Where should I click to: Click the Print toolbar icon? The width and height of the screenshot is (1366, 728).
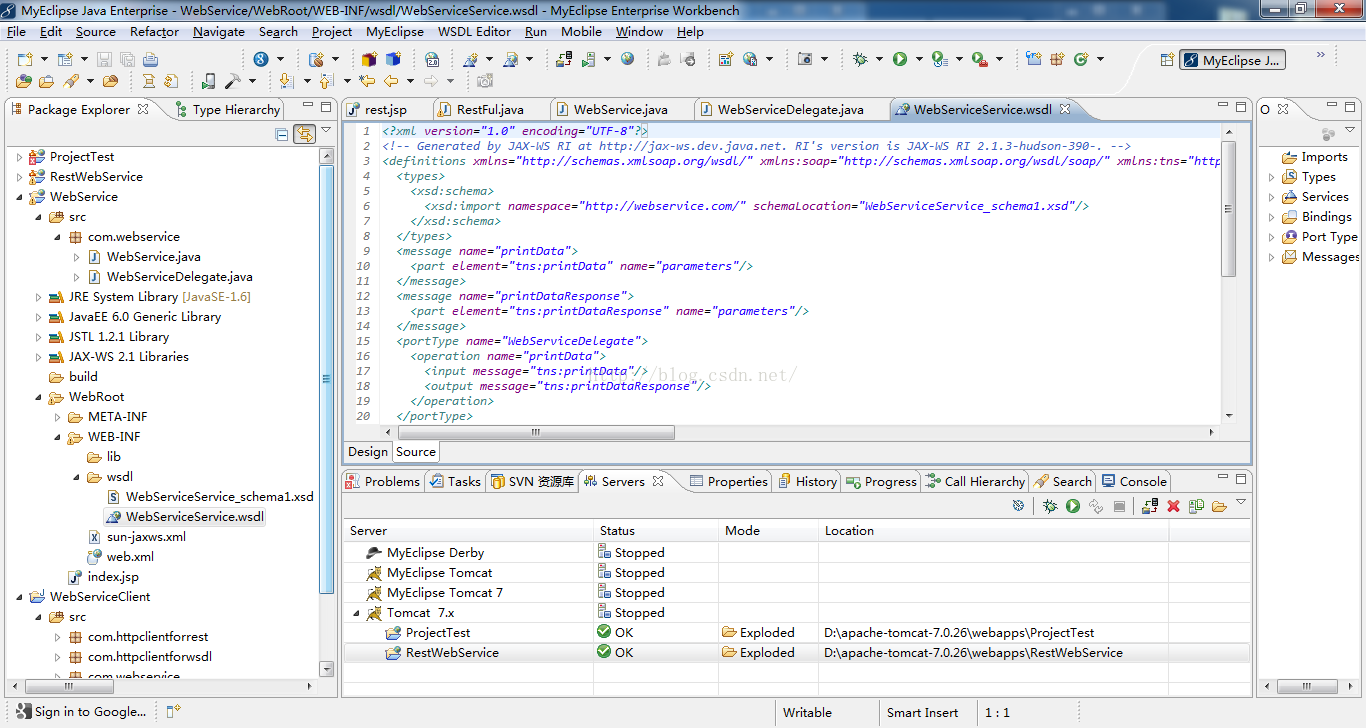[x=150, y=59]
